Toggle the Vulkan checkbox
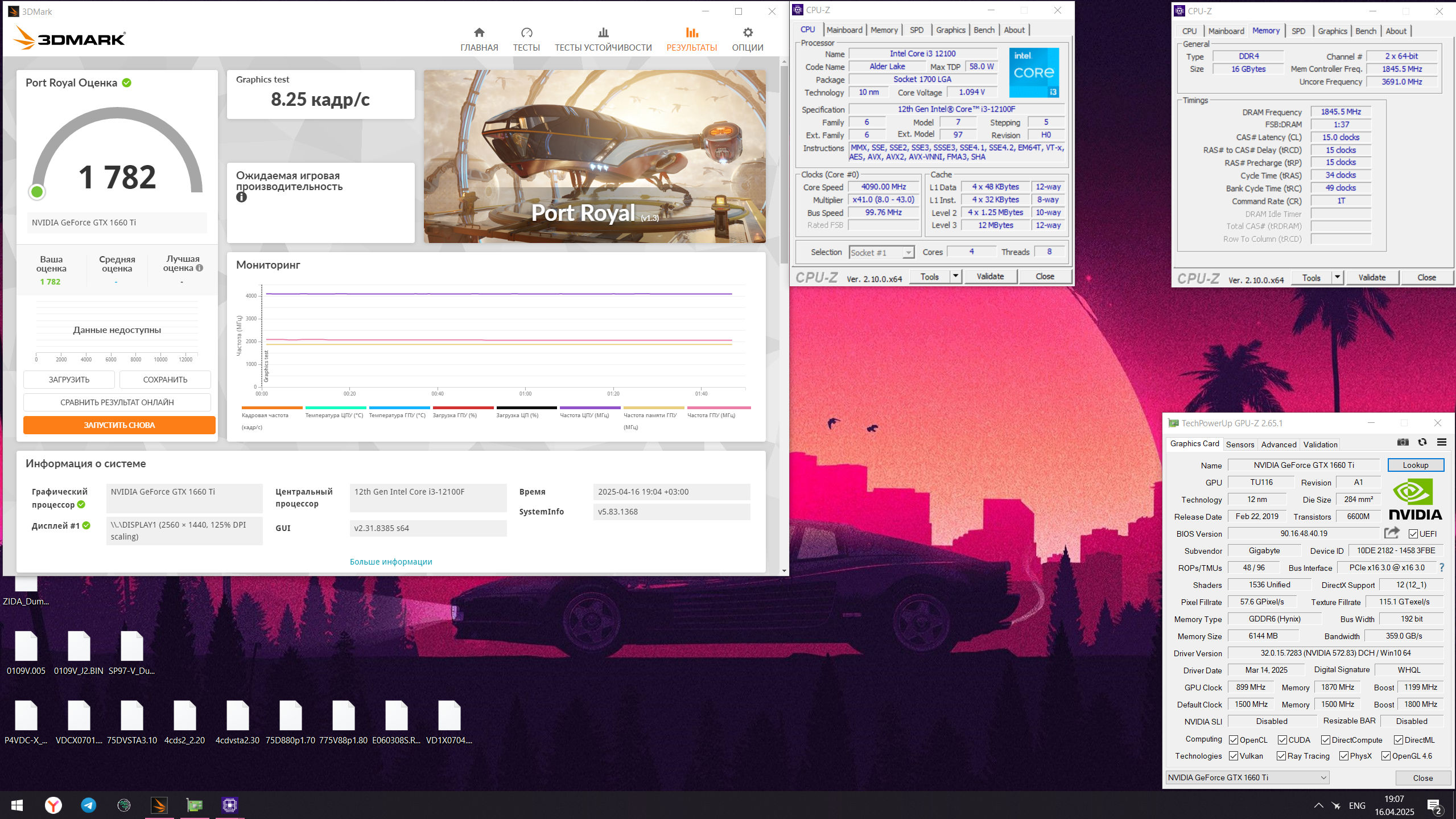 pos(1233,756)
